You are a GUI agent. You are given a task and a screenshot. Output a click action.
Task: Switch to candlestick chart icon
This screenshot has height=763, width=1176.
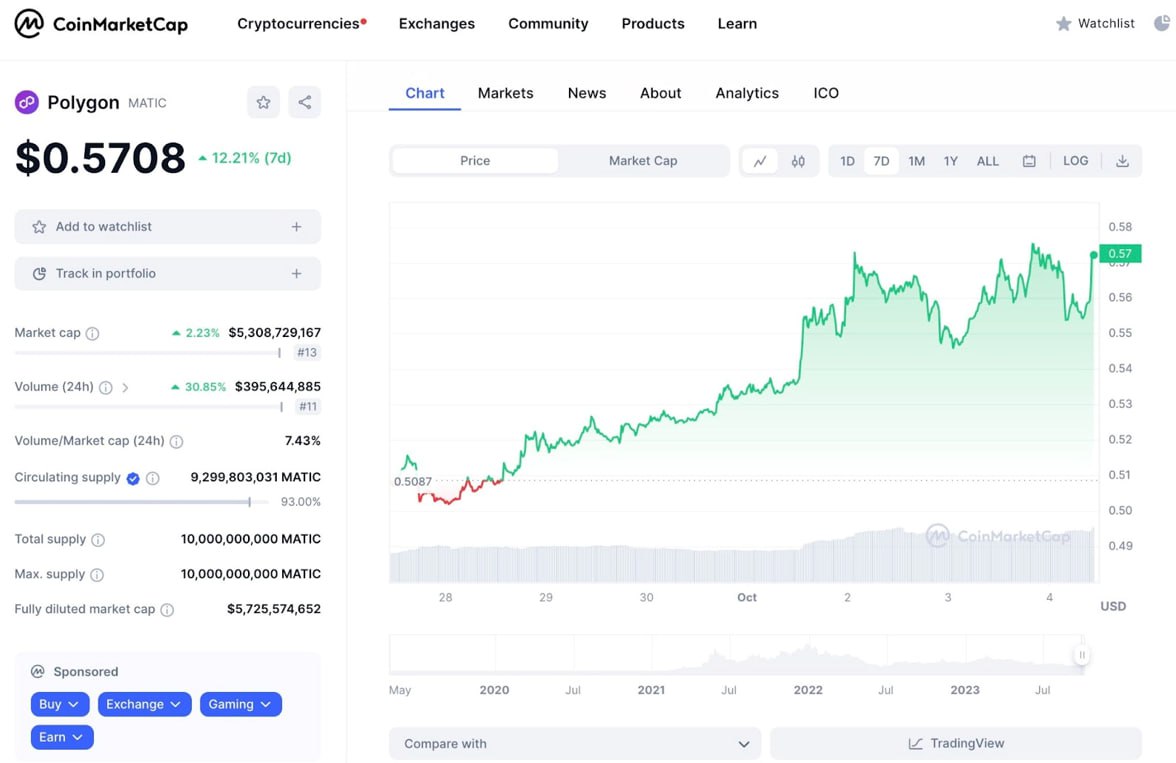point(798,161)
